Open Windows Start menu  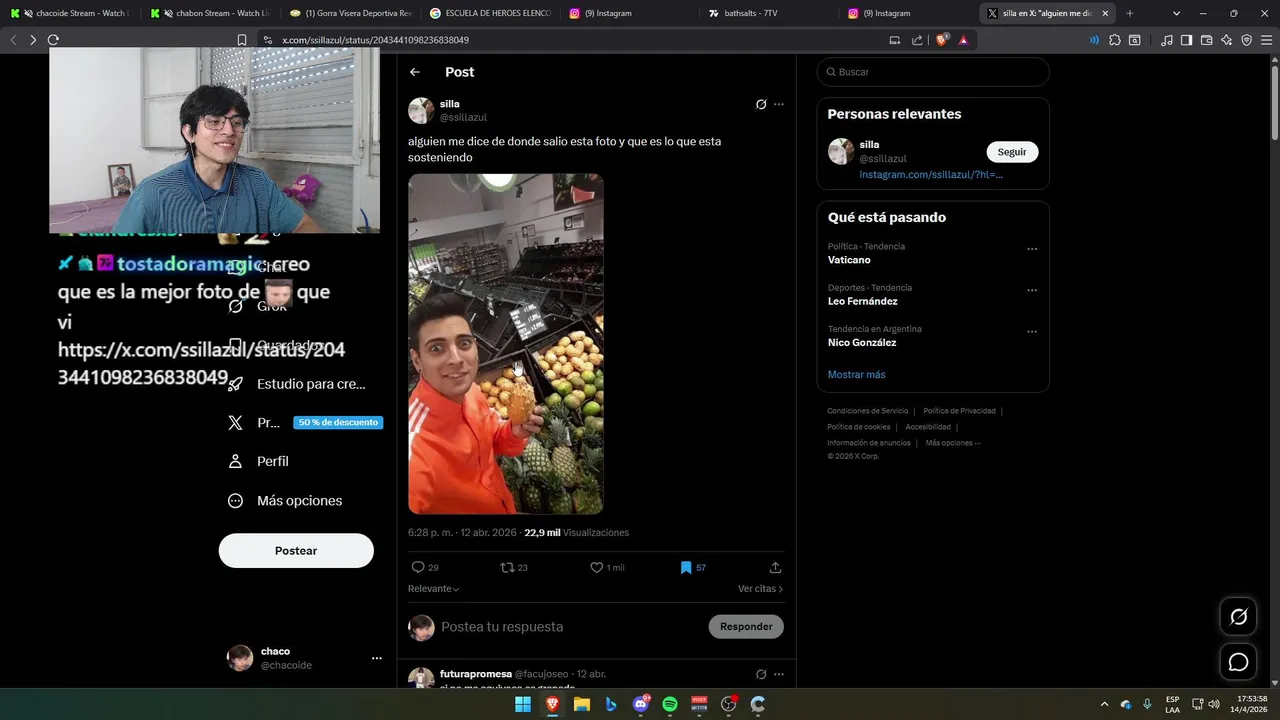522,704
